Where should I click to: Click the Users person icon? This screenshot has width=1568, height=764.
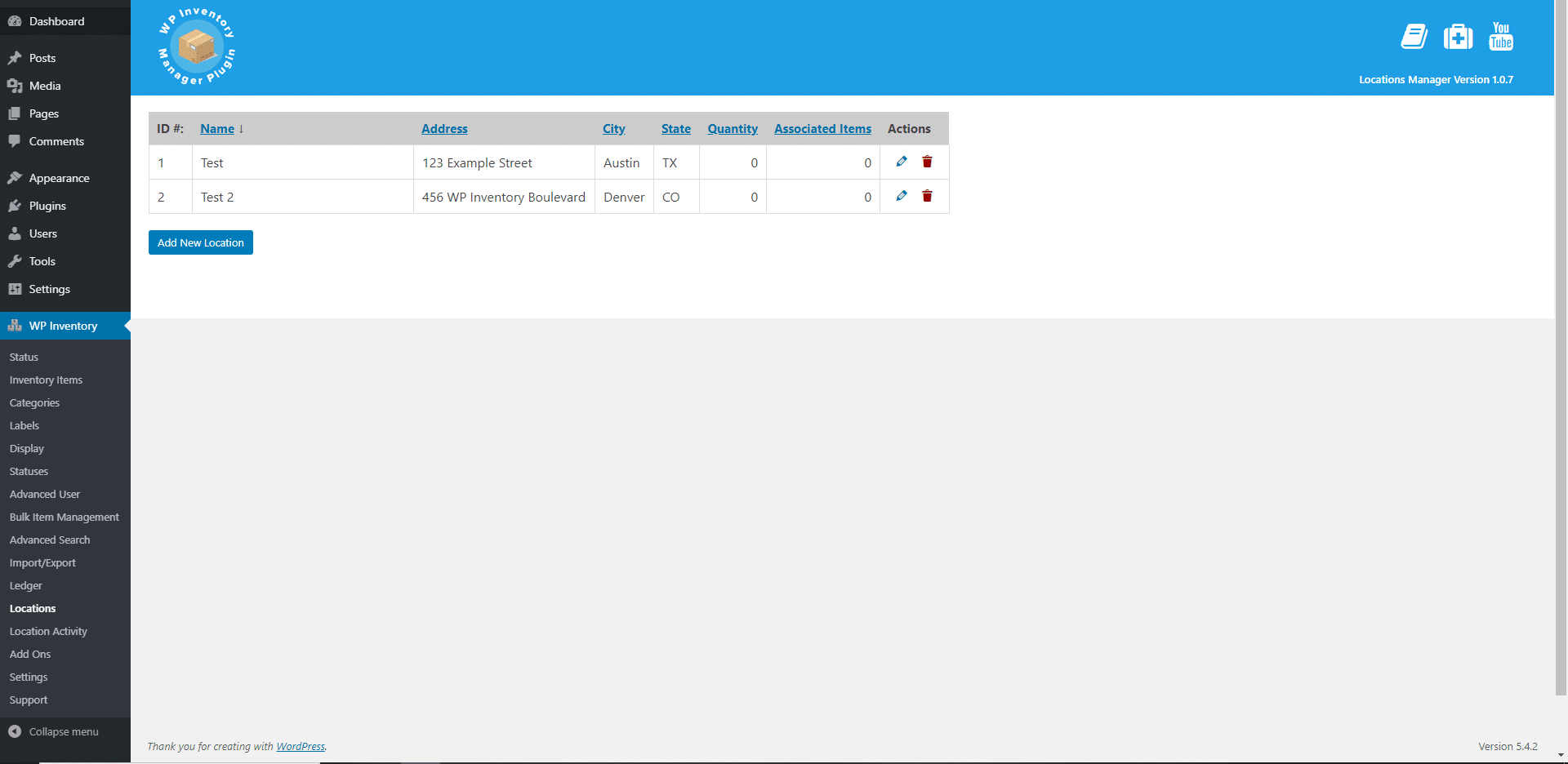[15, 233]
